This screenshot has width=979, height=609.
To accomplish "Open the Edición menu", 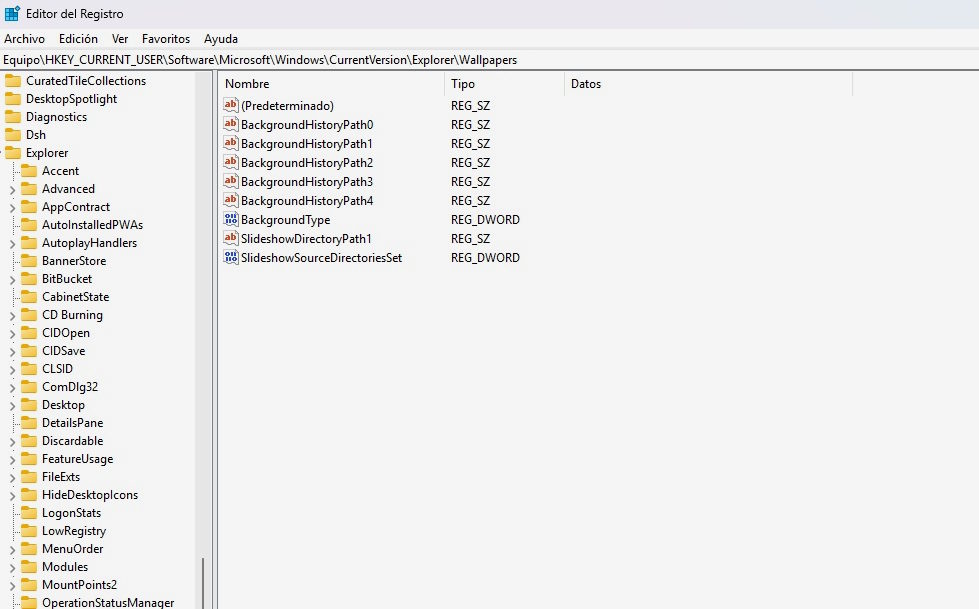I will (x=78, y=39).
